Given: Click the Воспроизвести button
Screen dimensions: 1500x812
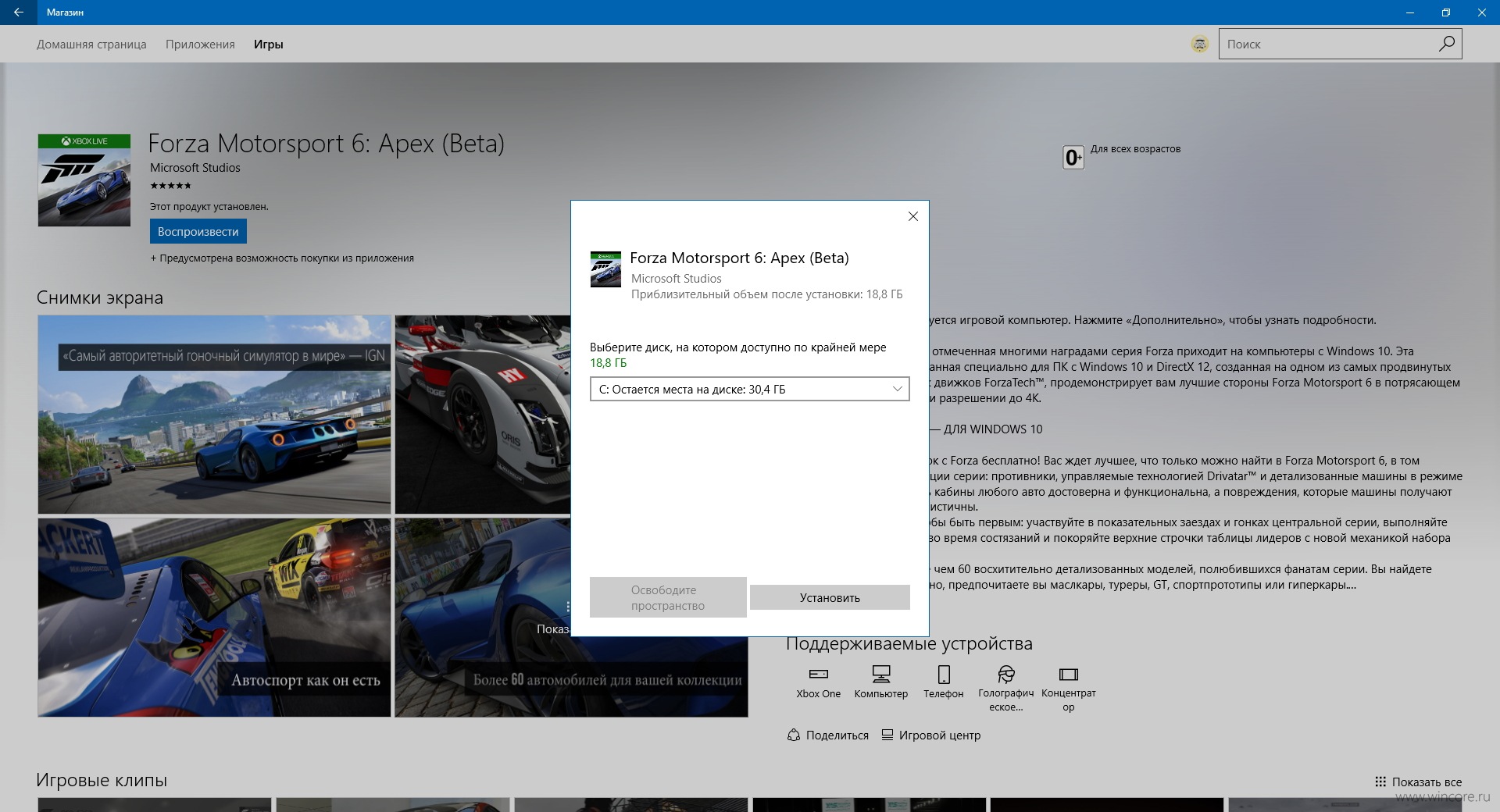Looking at the screenshot, I should 198,232.
